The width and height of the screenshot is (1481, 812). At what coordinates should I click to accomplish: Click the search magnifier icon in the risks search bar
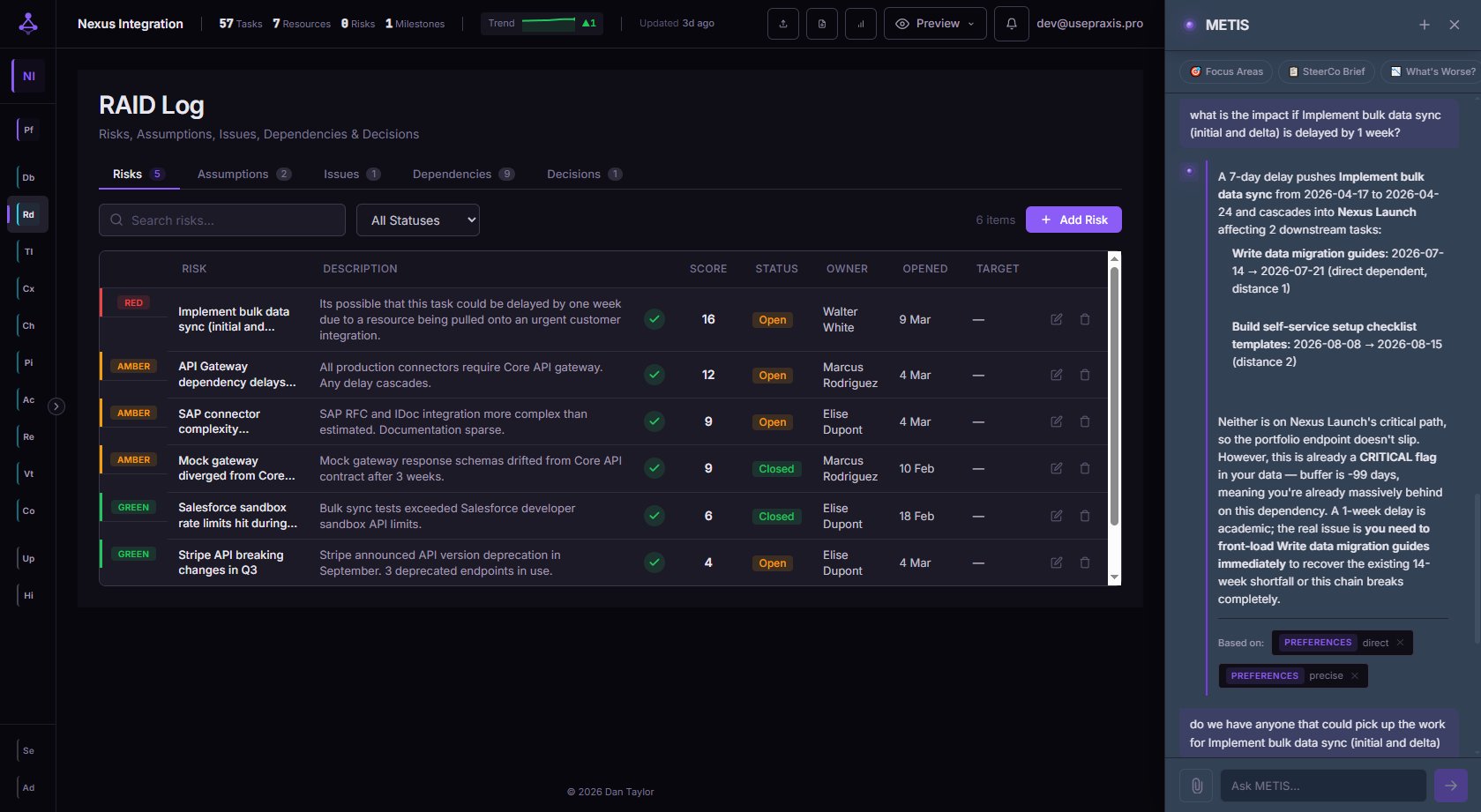tap(116, 220)
